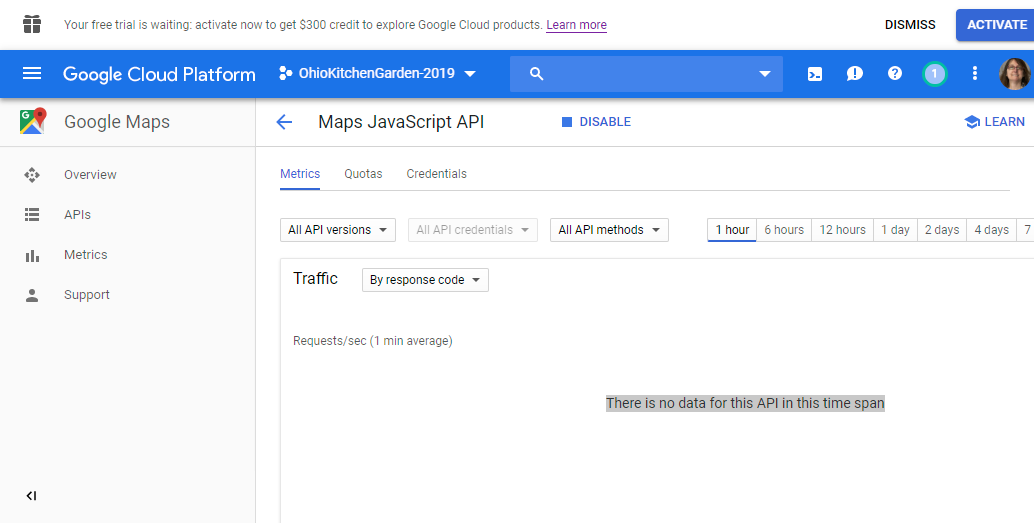This screenshot has height=523, width=1034.
Task: Click the LEARN graduation cap icon
Action: click(971, 122)
